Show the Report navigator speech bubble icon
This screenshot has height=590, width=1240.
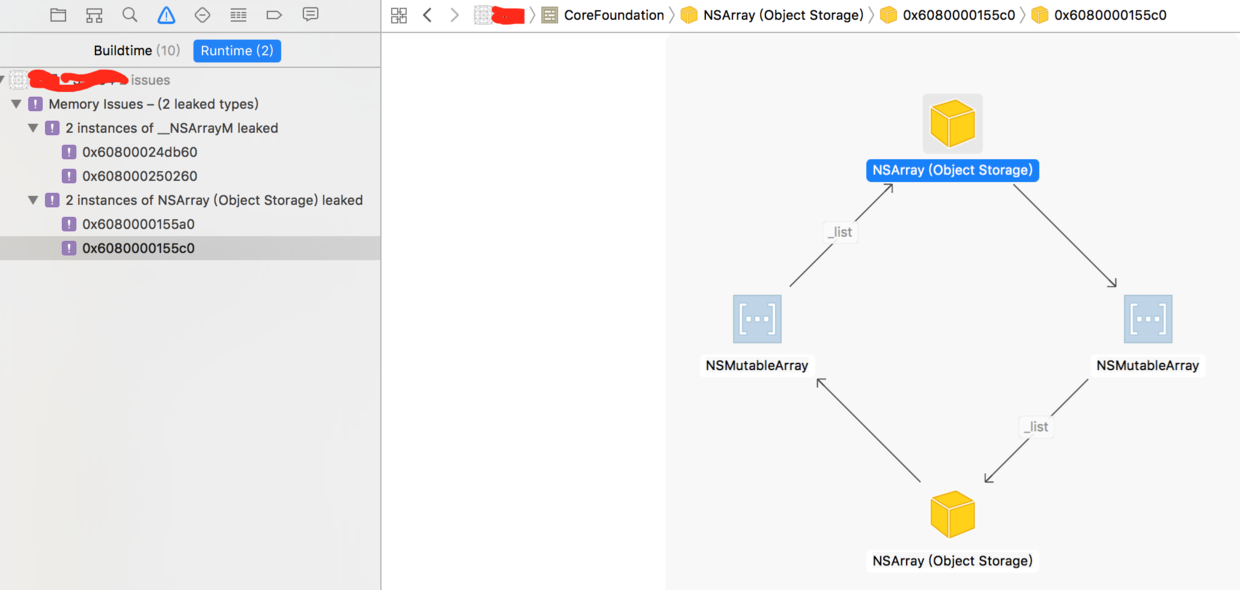[x=310, y=15]
